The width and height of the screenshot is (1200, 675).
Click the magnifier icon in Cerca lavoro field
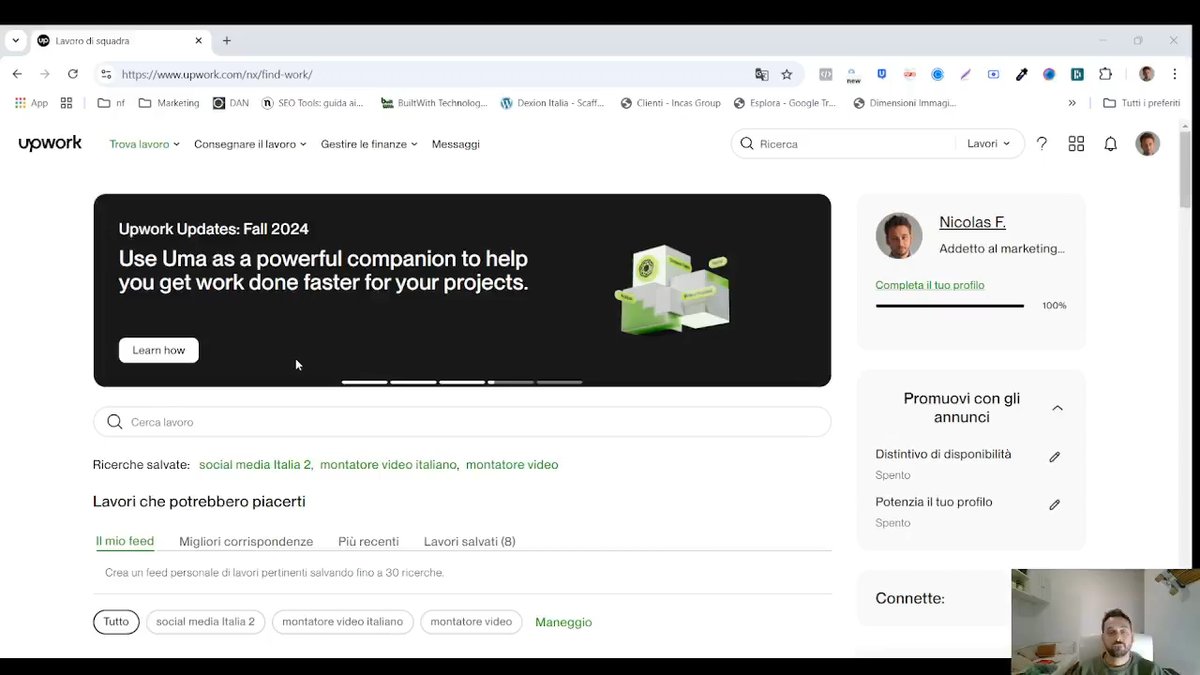pyautogui.click(x=115, y=422)
